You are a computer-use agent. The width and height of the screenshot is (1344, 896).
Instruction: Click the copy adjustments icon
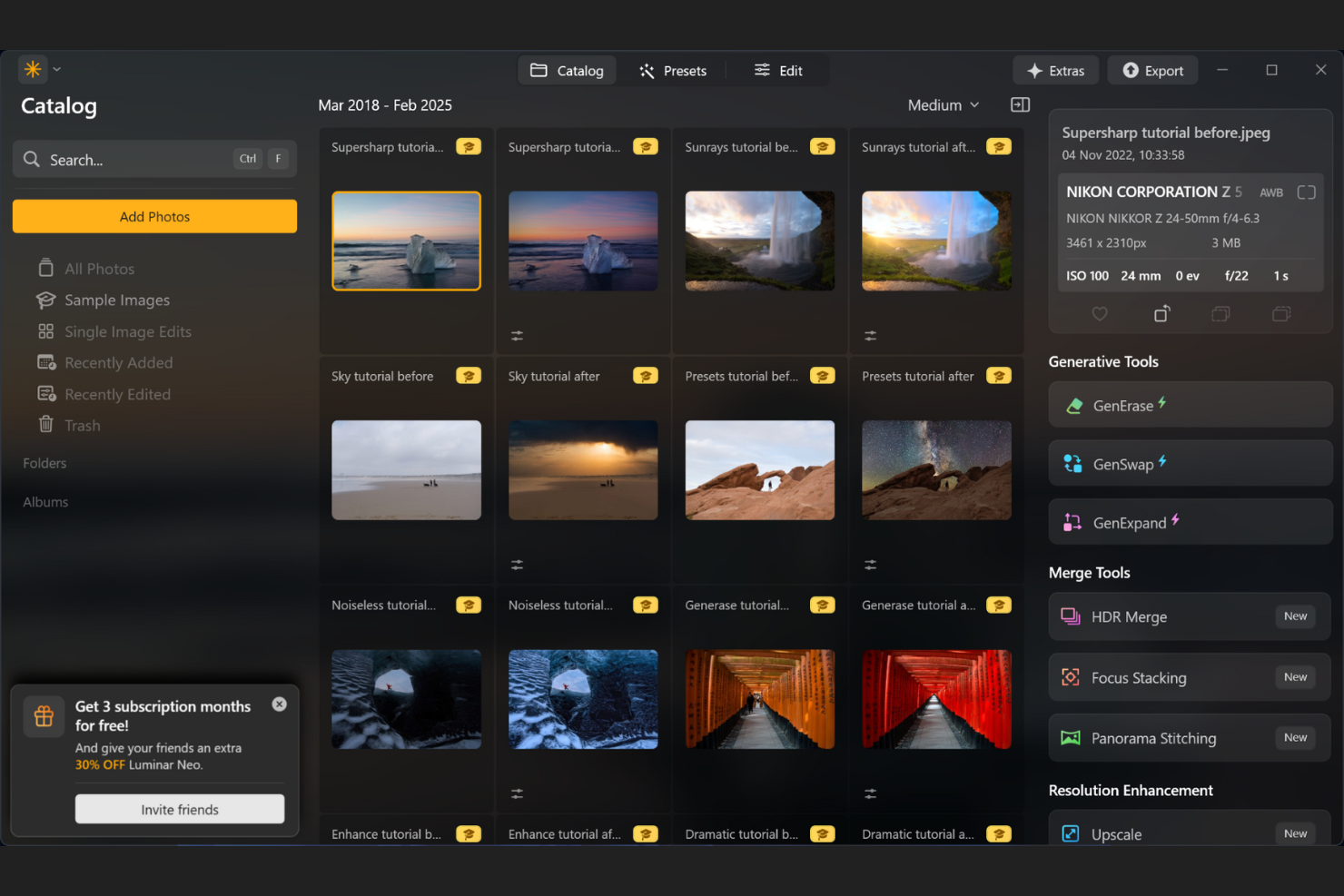click(1220, 314)
